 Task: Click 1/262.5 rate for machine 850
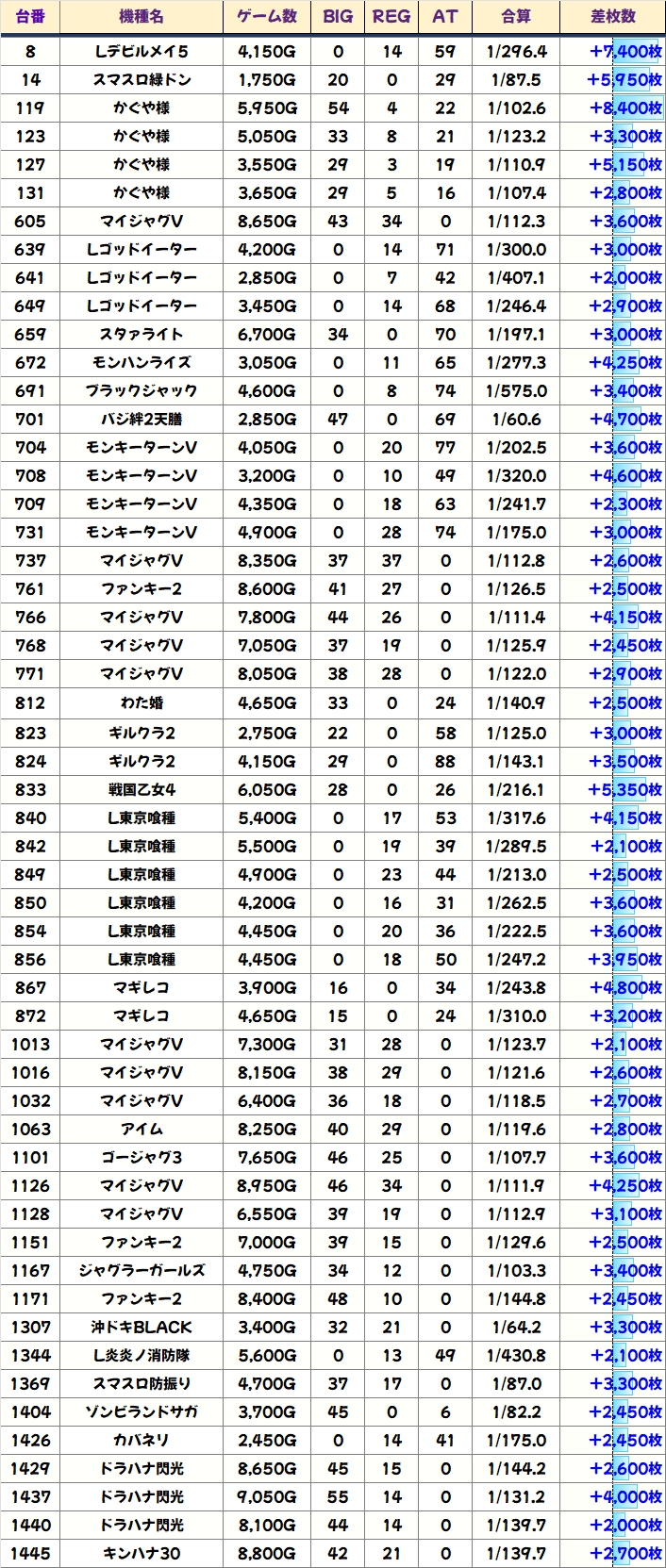click(x=516, y=902)
